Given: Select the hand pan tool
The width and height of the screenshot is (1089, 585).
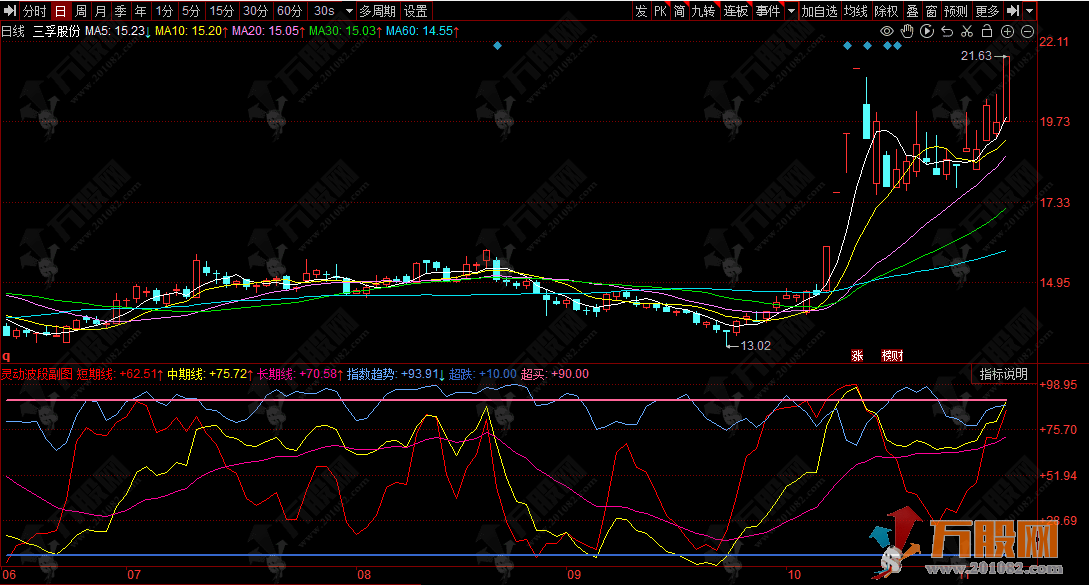Looking at the screenshot, I should click(907, 32).
